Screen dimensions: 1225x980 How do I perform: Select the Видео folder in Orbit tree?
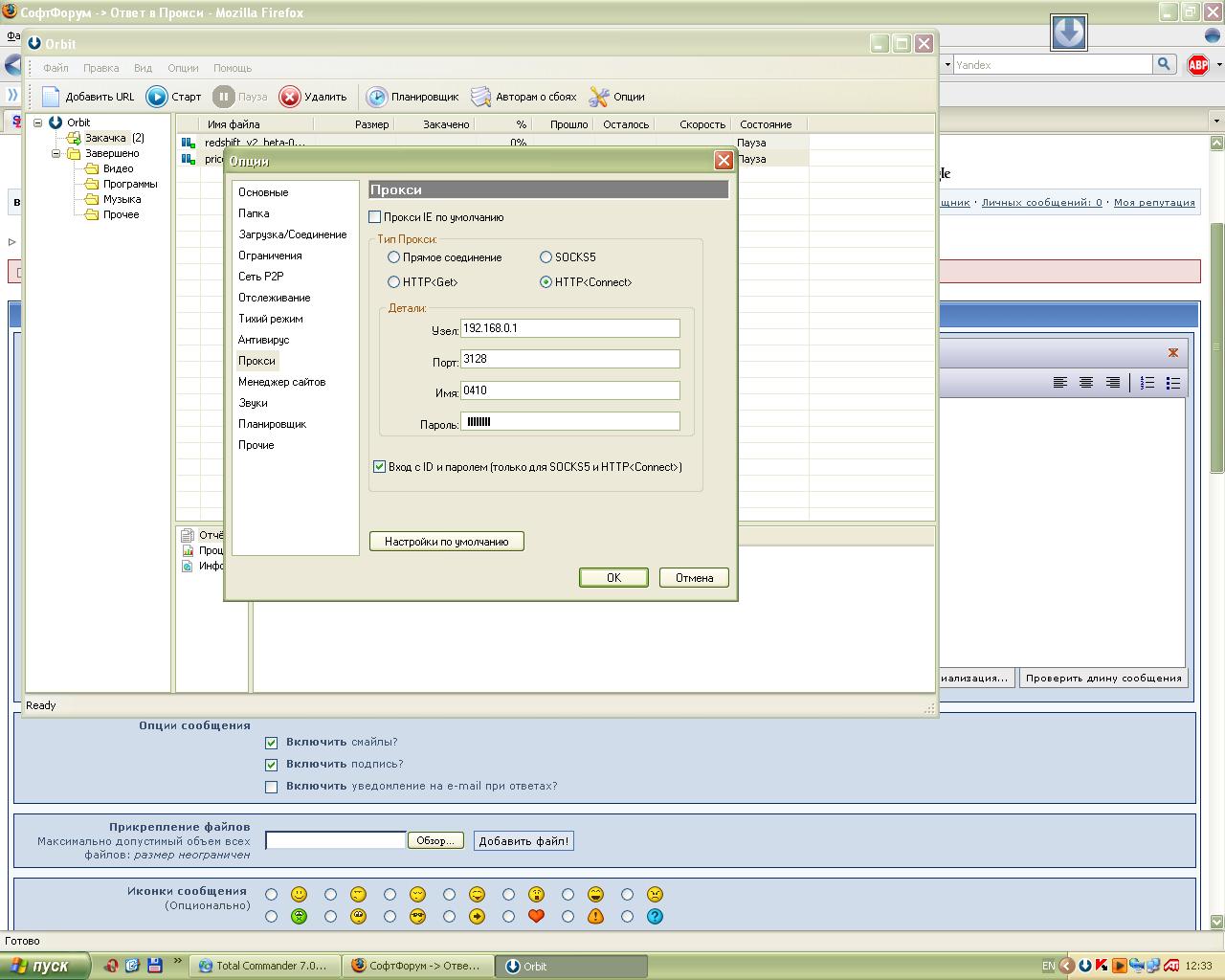pyautogui.click(x=119, y=168)
